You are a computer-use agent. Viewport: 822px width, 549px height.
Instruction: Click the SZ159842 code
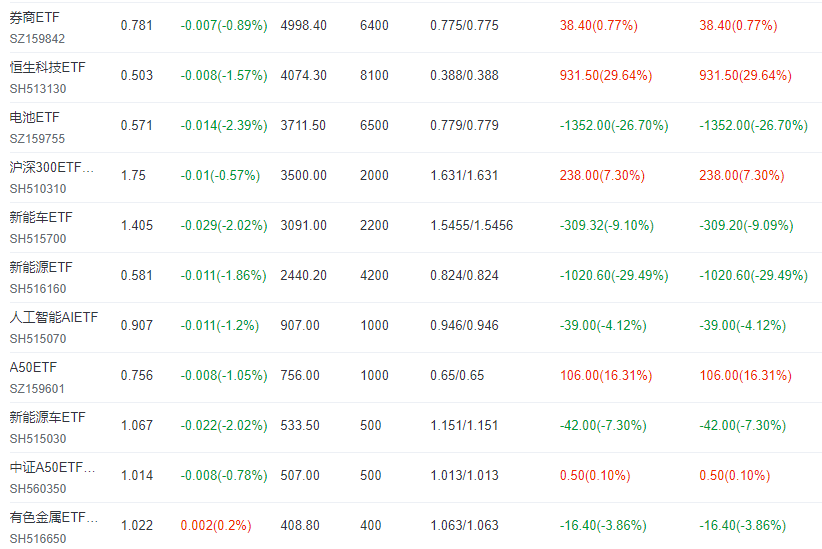[x=37, y=39]
